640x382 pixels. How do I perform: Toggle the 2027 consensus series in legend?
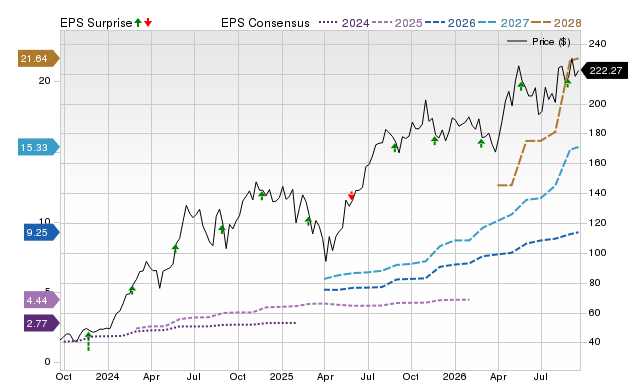tap(503, 23)
